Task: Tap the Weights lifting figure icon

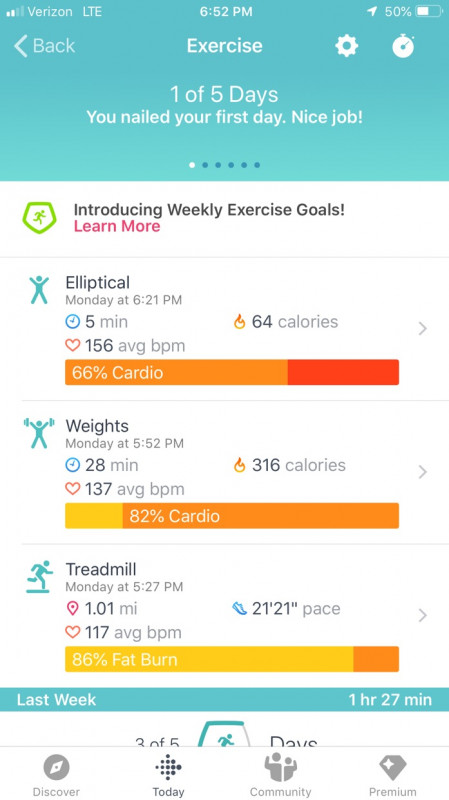Action: (x=39, y=433)
